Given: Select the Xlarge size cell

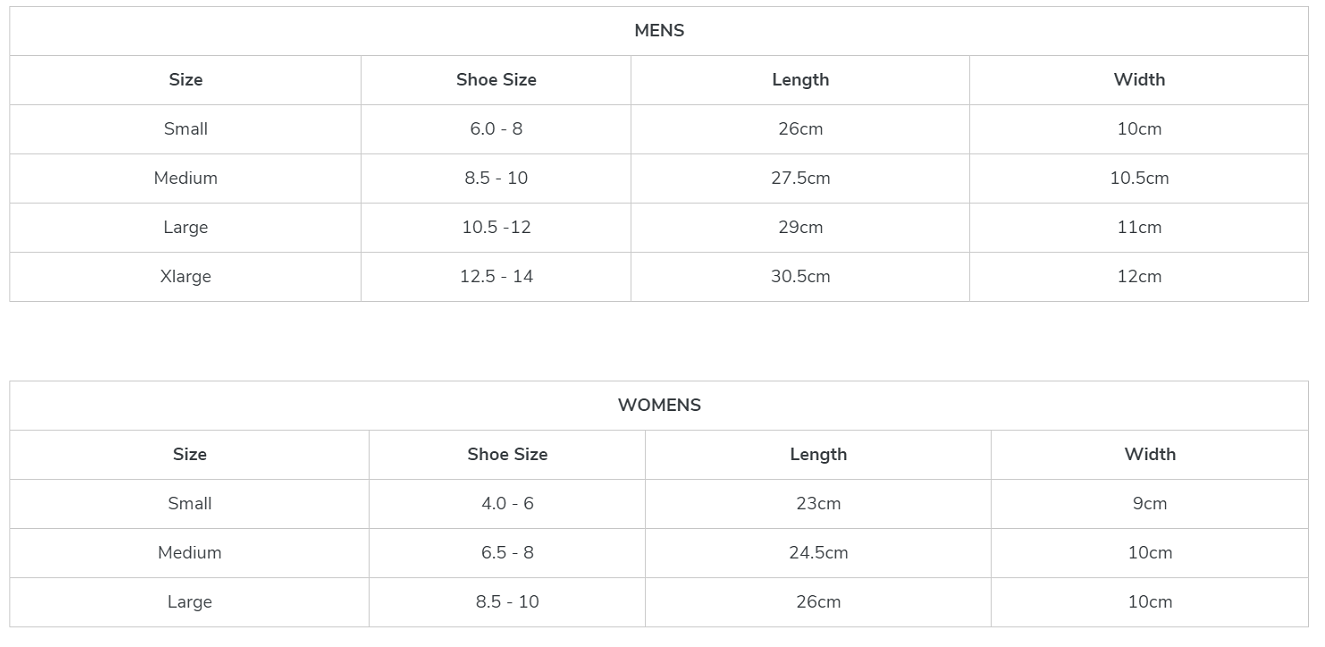Looking at the screenshot, I should click(186, 277).
